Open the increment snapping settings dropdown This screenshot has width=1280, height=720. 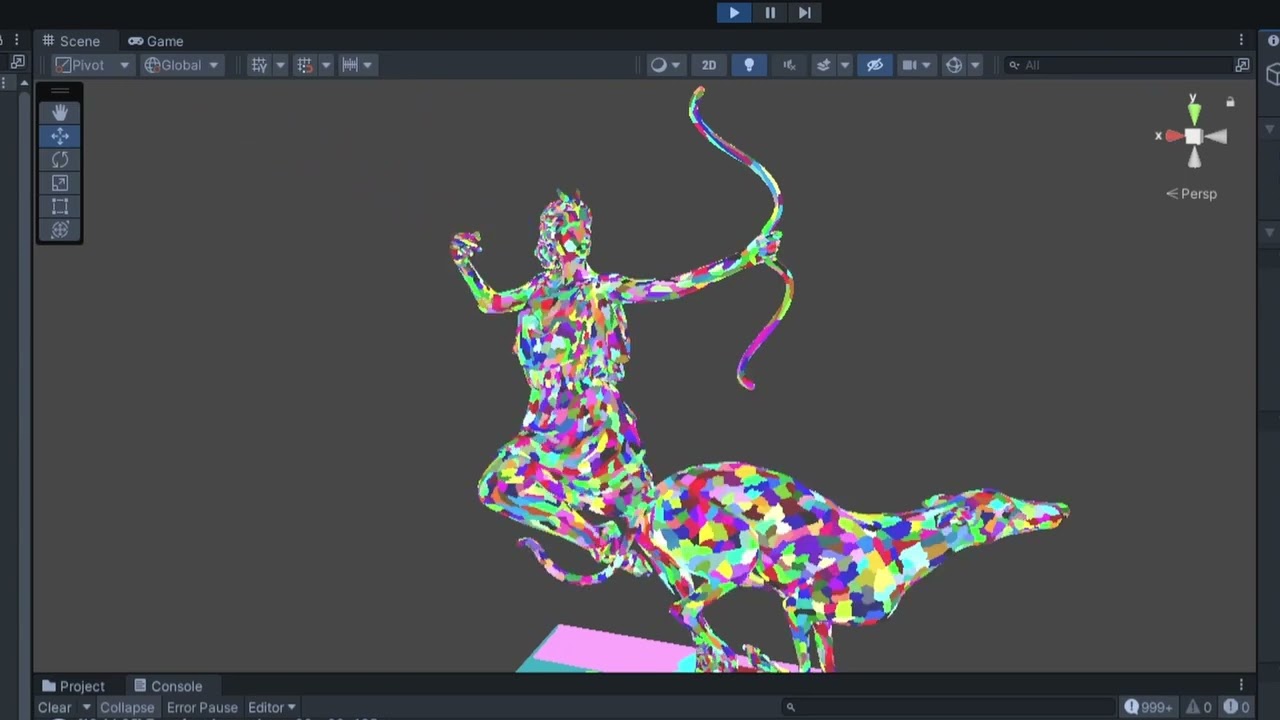click(x=357, y=65)
